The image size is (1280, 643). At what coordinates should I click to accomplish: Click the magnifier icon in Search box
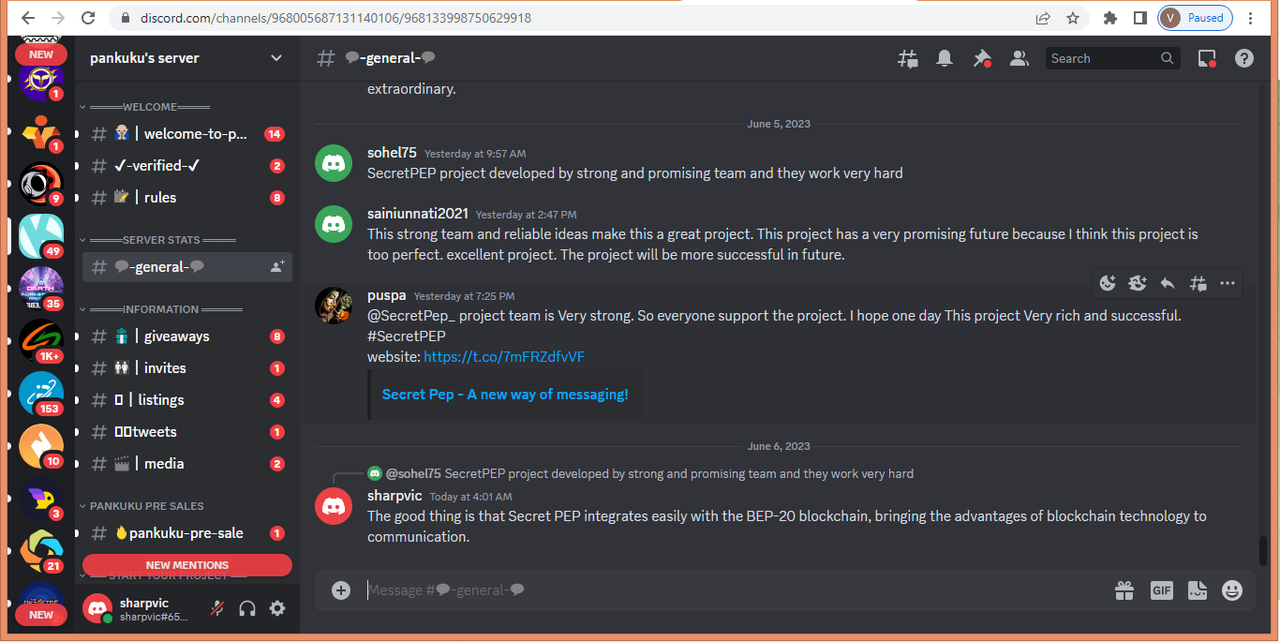1167,59
